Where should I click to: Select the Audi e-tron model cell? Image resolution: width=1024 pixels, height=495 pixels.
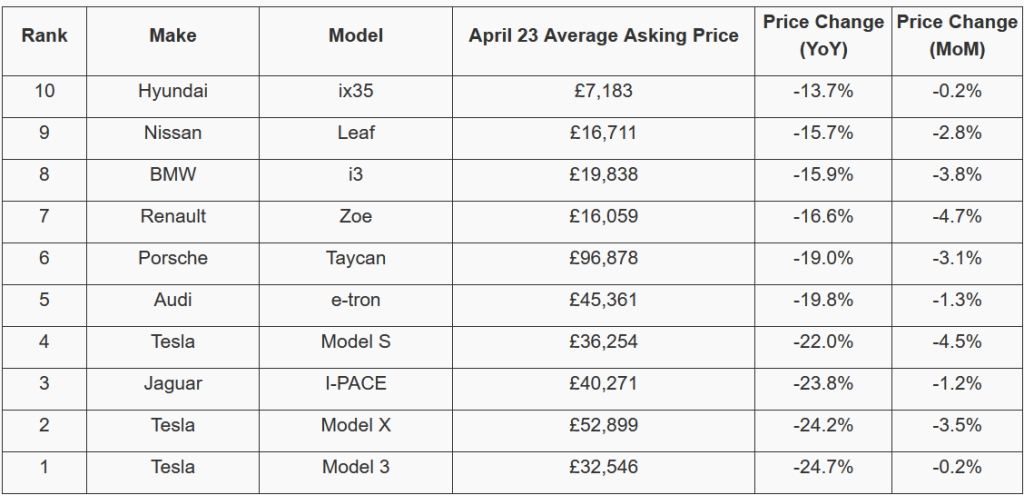(x=356, y=300)
